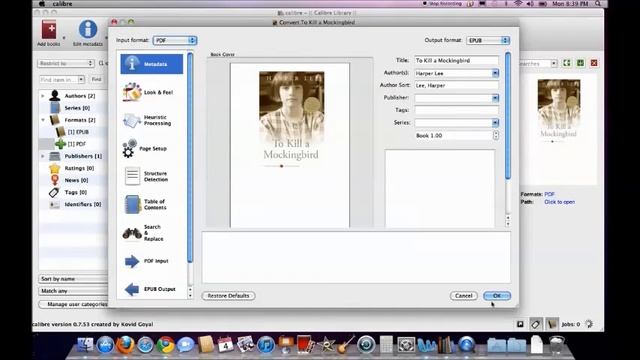The height and width of the screenshot is (360, 640).
Task: Click into the Tags field
Action: [456, 110]
